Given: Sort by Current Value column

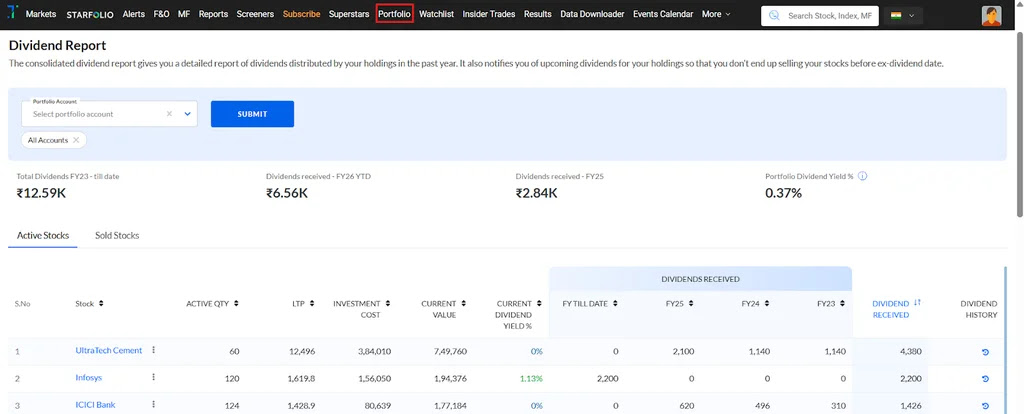Looking at the screenshot, I should tap(464, 304).
